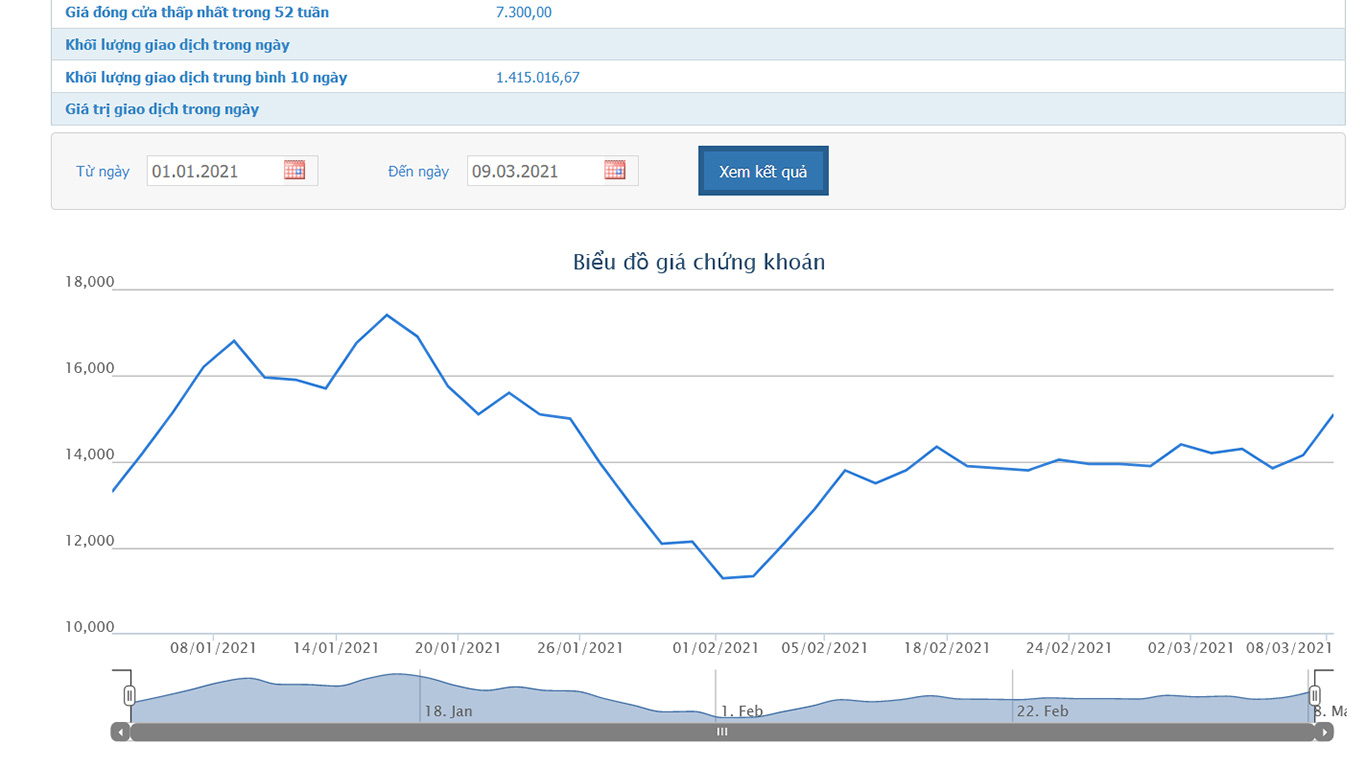
Task: Click the 1.415.016,67 average volume value
Action: tap(537, 77)
